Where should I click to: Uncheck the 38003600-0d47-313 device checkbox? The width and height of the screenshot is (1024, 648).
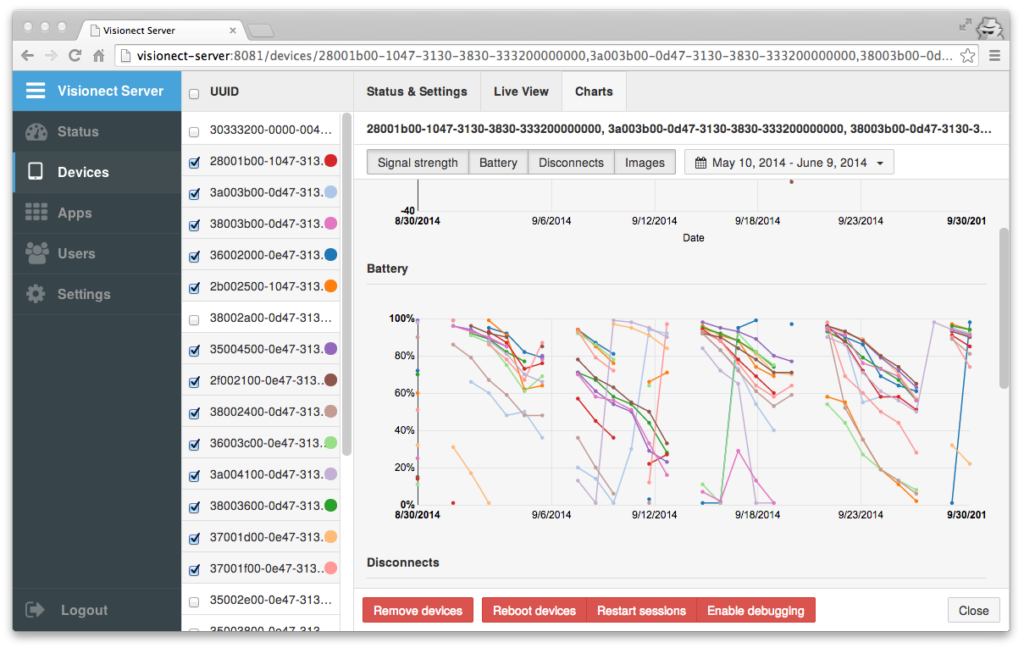pyautogui.click(x=194, y=508)
